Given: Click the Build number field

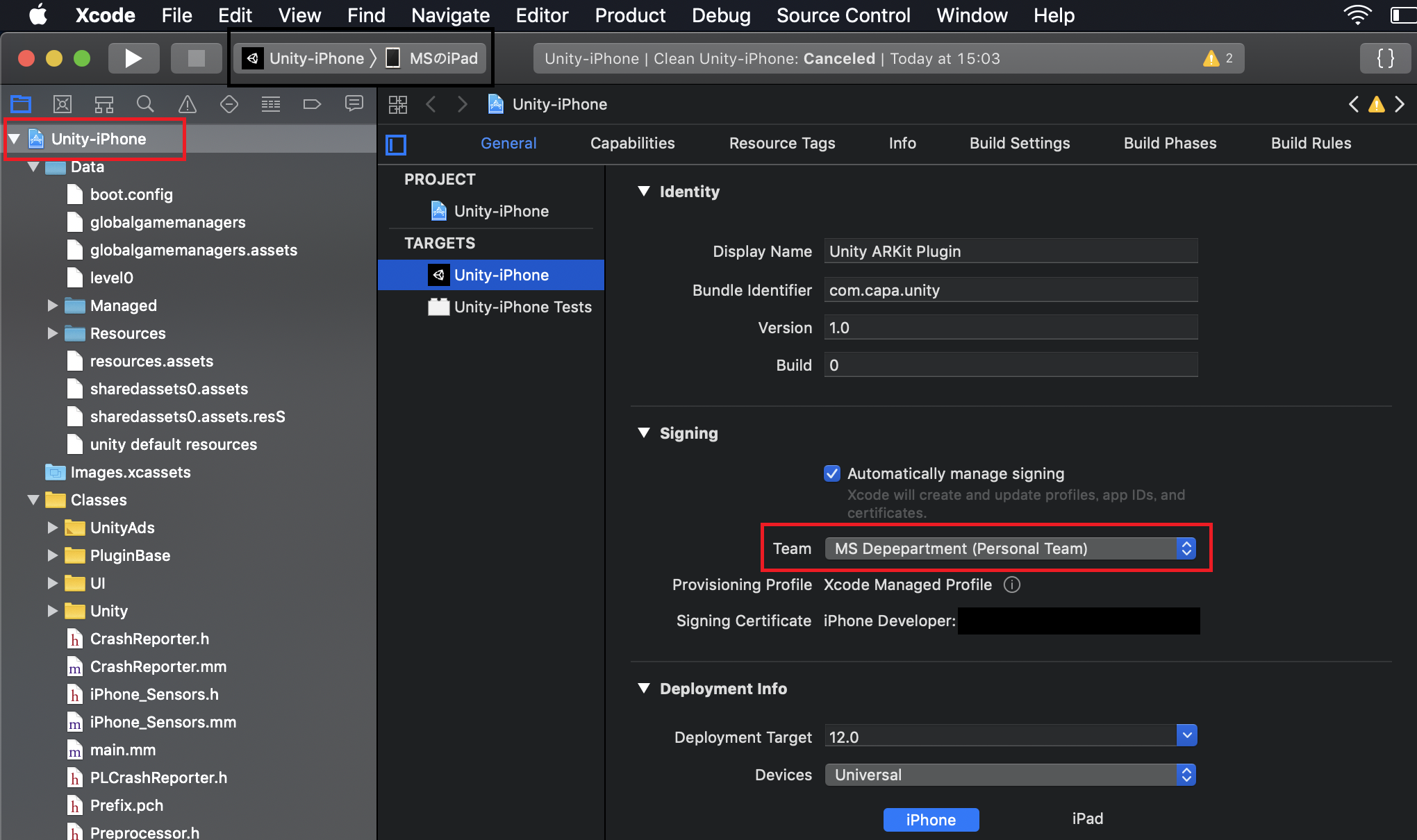Looking at the screenshot, I should point(1011,365).
